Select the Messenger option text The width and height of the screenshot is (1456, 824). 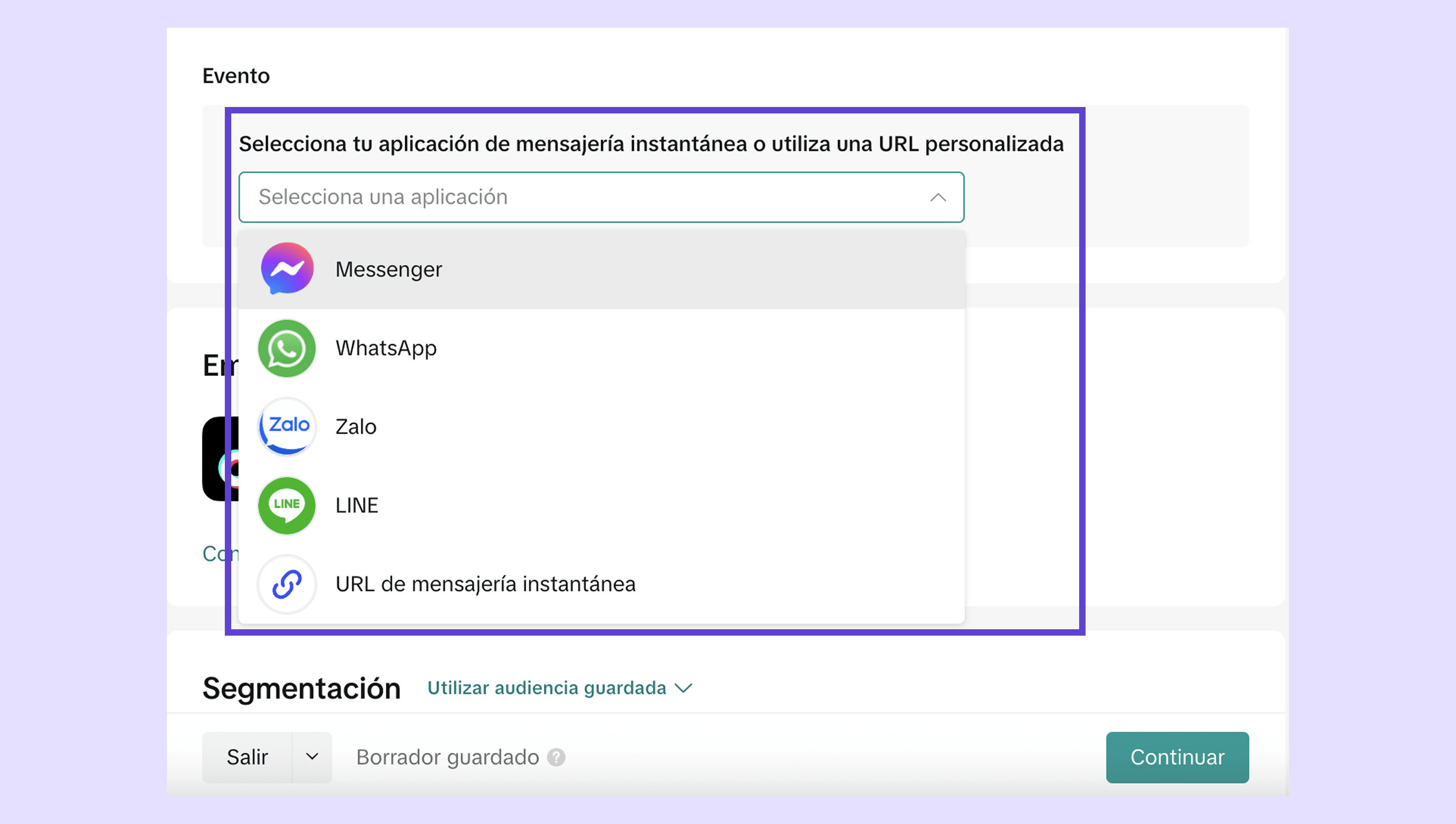(x=388, y=269)
